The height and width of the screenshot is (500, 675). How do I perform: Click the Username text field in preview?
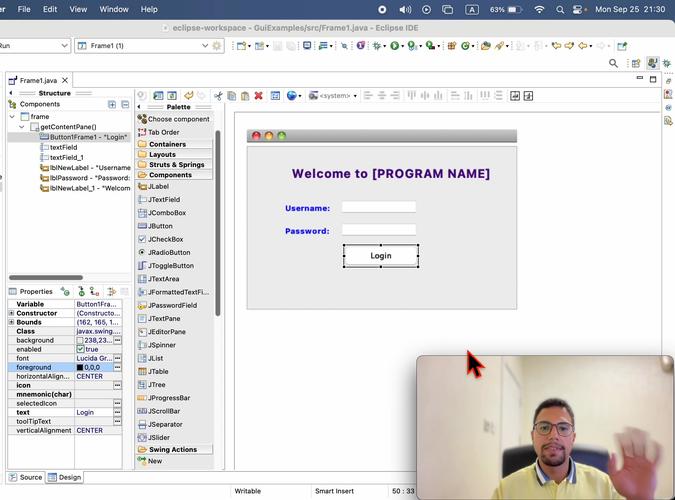pos(378,207)
